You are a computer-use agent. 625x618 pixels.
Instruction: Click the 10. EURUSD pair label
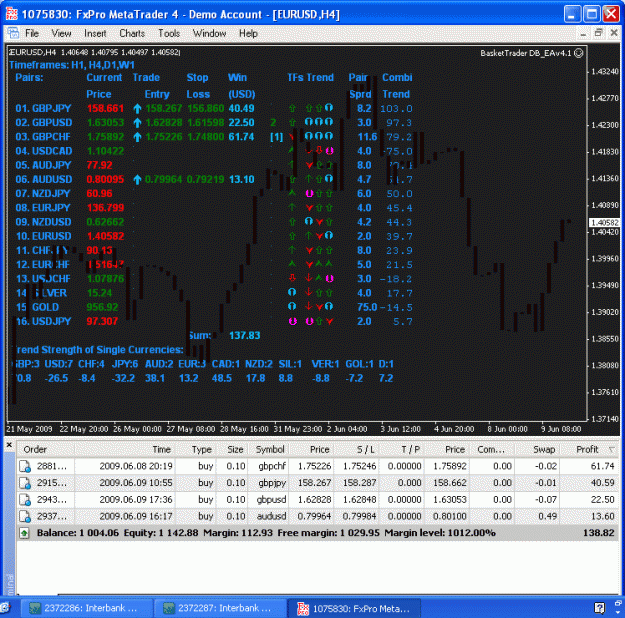click(x=43, y=236)
